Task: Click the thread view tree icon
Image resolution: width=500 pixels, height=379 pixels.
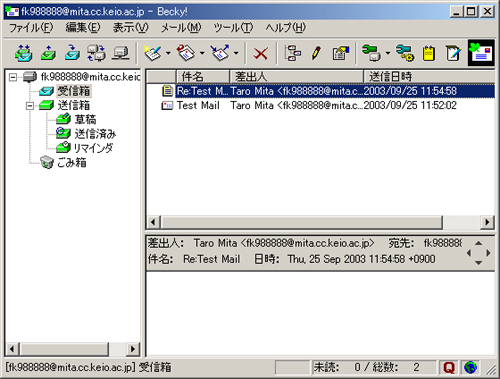Action: pyautogui.click(x=293, y=53)
